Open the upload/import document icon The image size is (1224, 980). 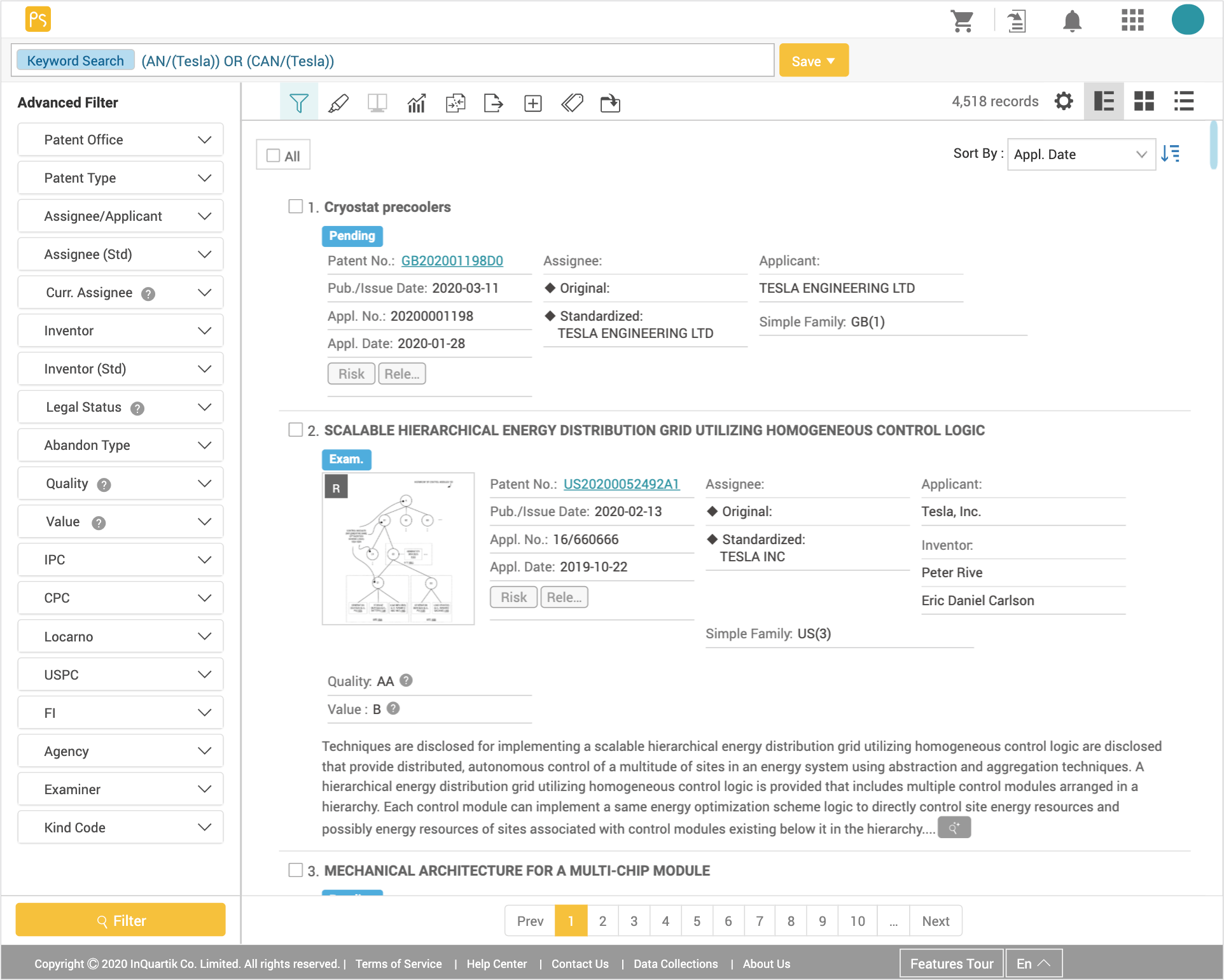tap(1017, 21)
